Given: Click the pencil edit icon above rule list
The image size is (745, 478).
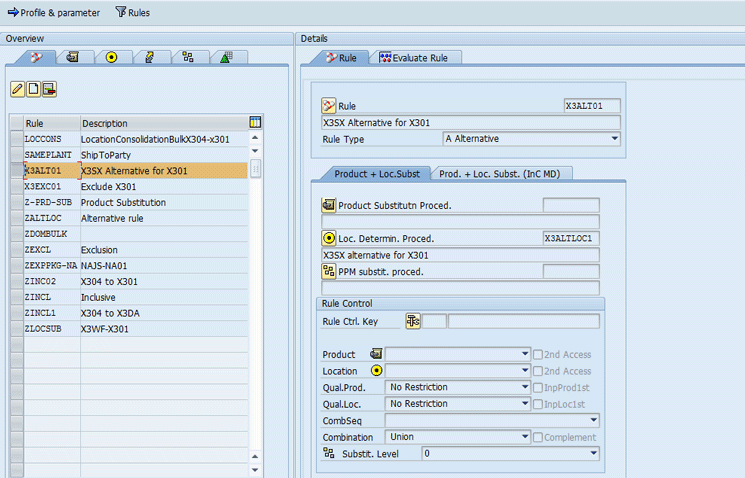Looking at the screenshot, I should click(17, 90).
